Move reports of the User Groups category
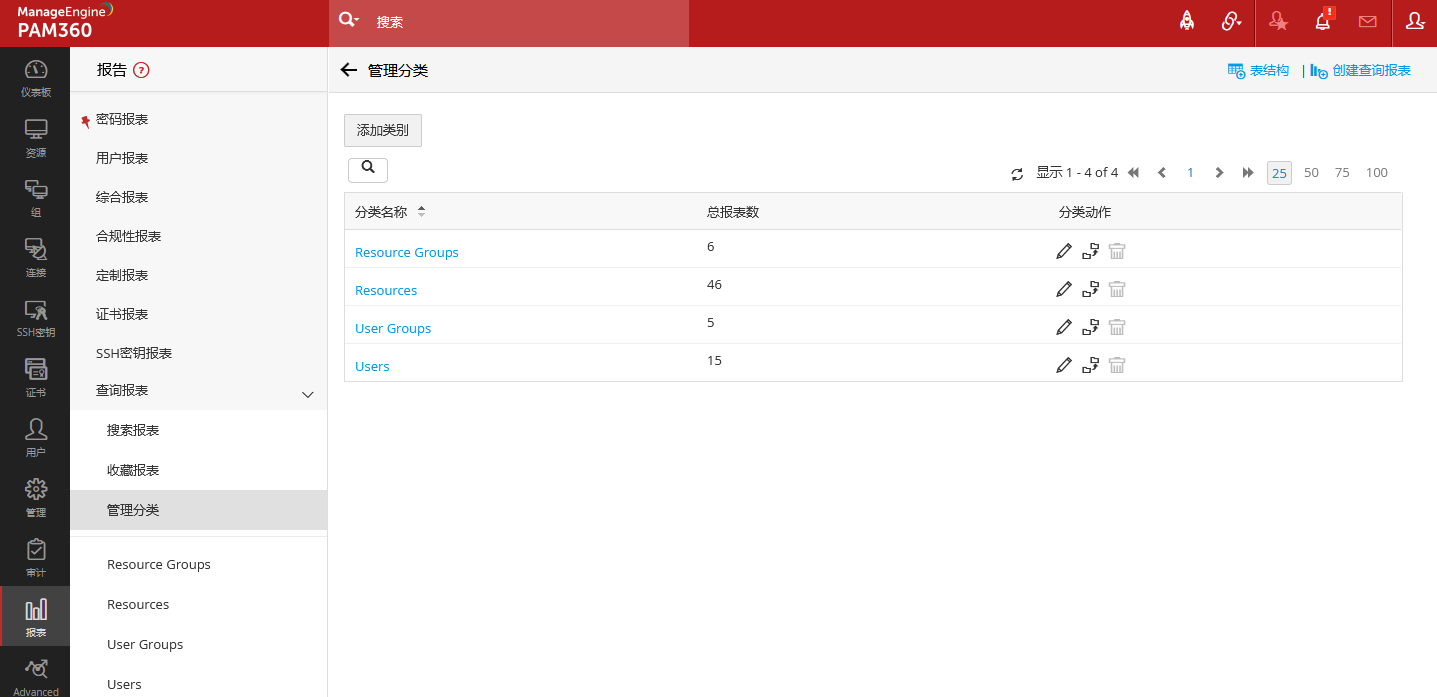The image size is (1437, 697). point(1091,327)
